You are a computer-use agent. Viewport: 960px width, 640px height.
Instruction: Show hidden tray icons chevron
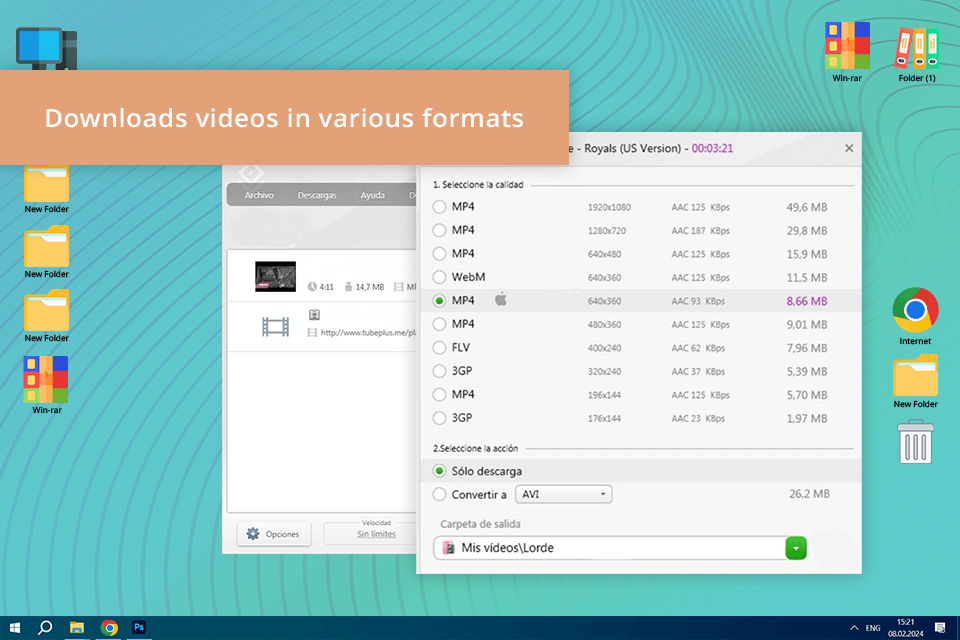[853, 628]
